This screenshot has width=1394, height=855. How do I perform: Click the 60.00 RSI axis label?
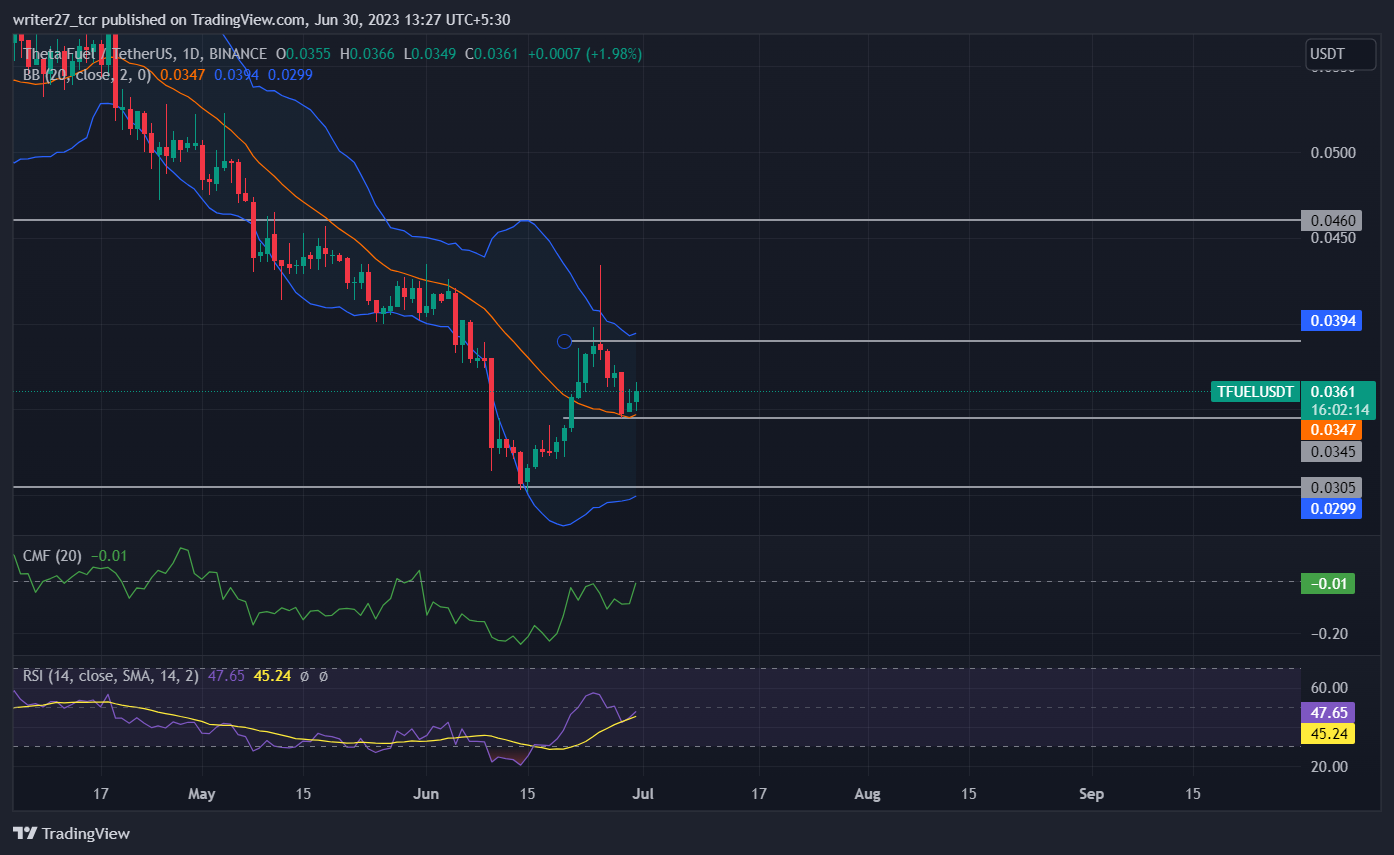1329,688
